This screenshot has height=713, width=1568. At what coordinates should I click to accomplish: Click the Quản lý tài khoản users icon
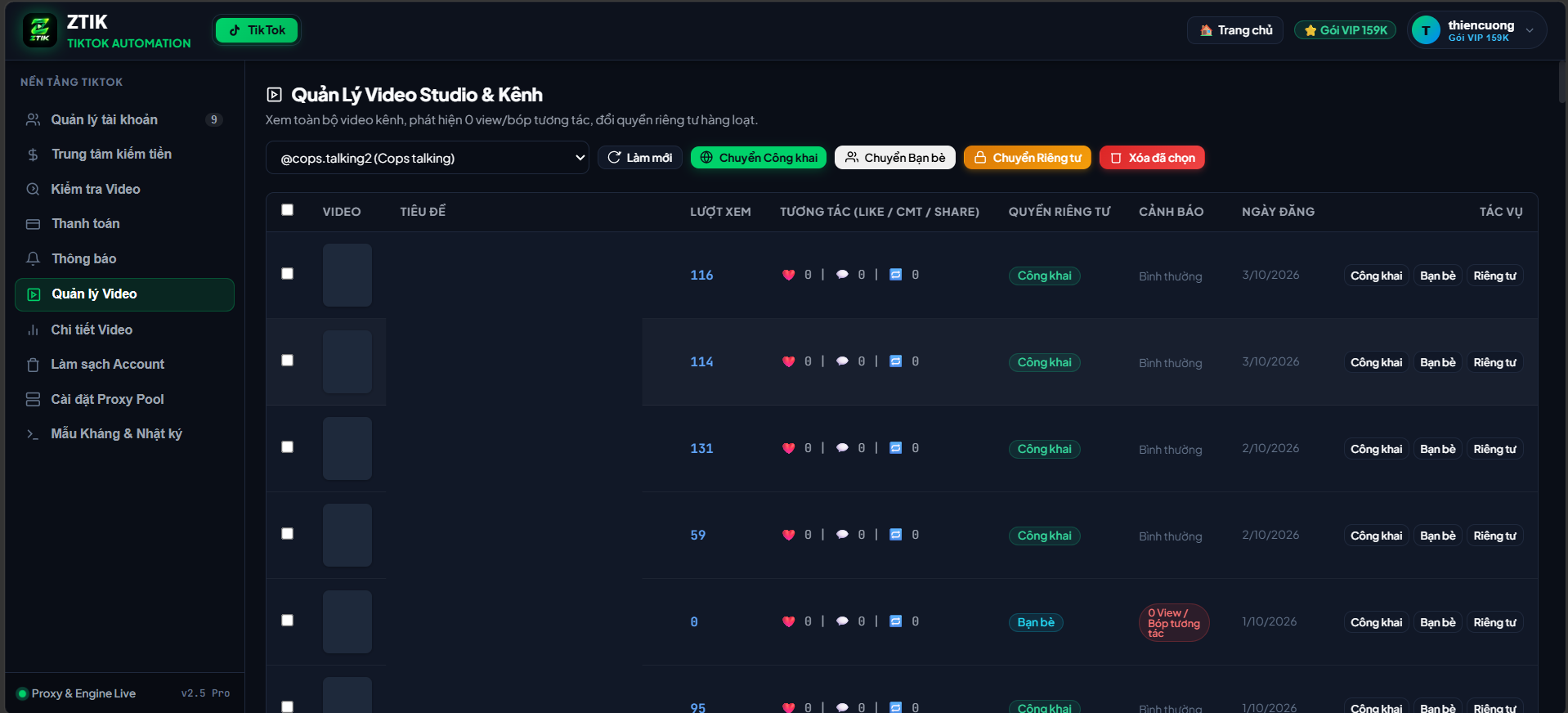[33, 119]
